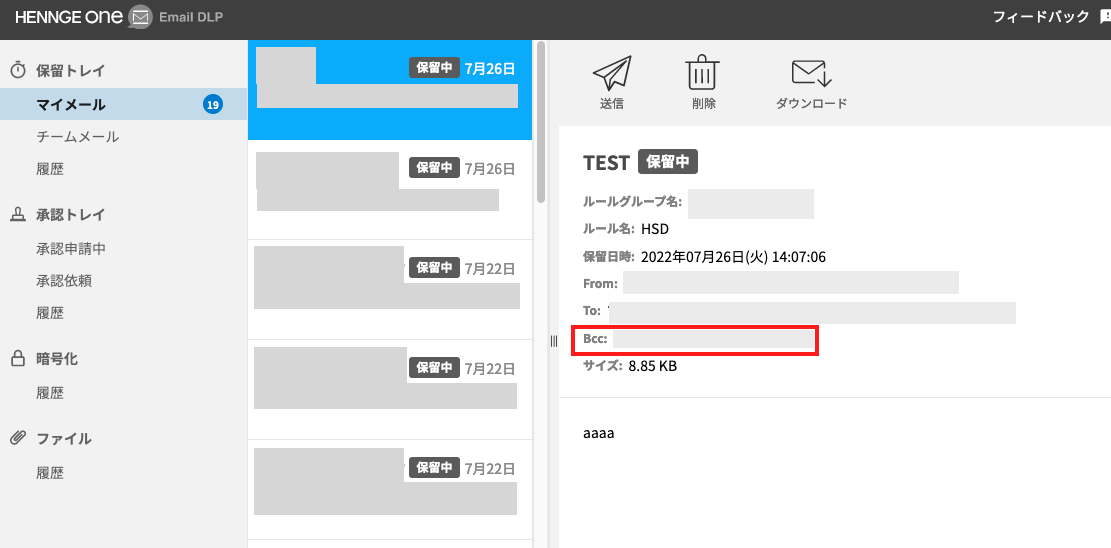This screenshot has width=1111, height=548.
Task: Click the paper plane send icon
Action: pos(611,74)
